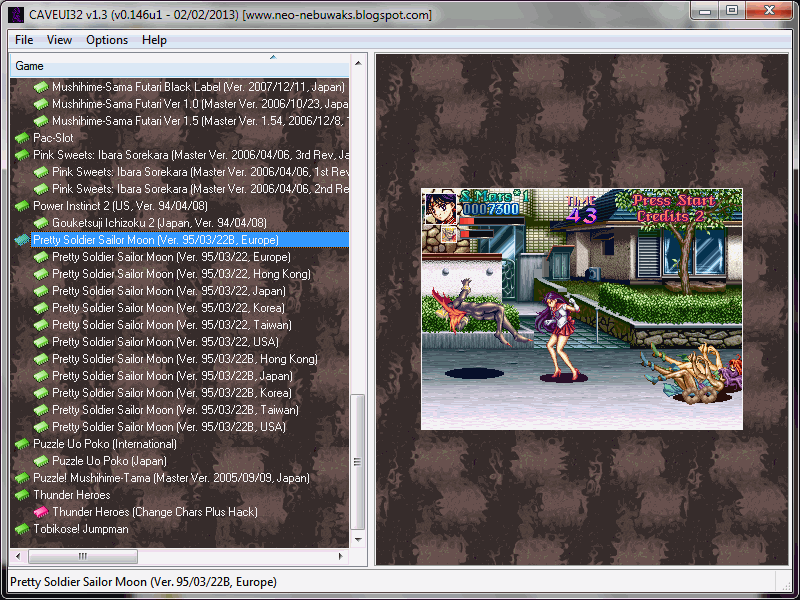Select Pretty Soldier Sailor Moon 95/03/22 USA
The image size is (800, 600).
tap(168, 342)
